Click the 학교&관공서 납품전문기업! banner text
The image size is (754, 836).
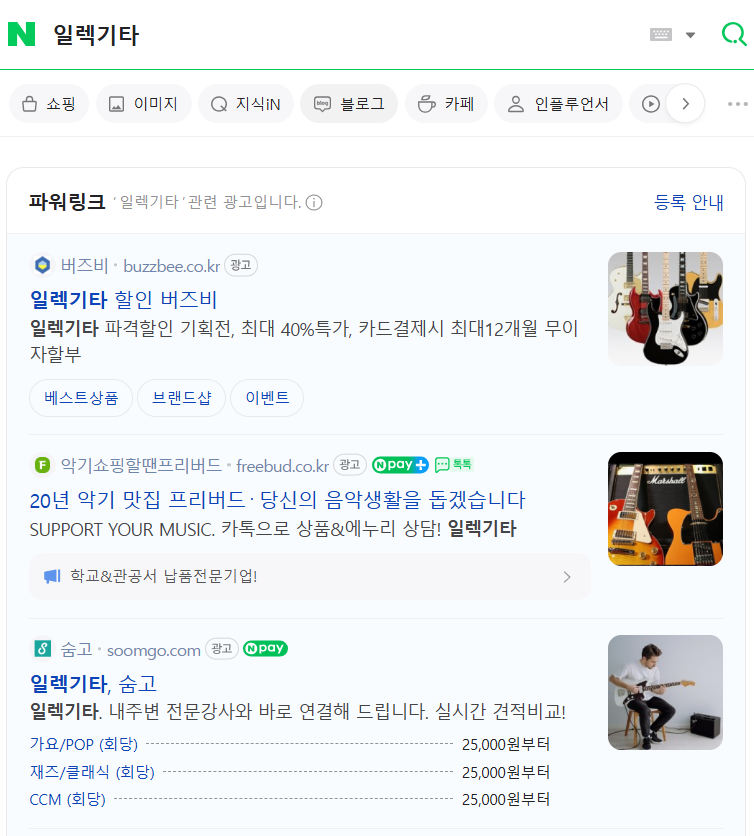164,576
